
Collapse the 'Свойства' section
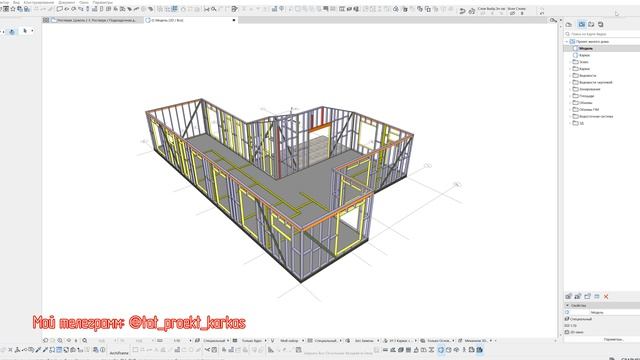[567, 305]
